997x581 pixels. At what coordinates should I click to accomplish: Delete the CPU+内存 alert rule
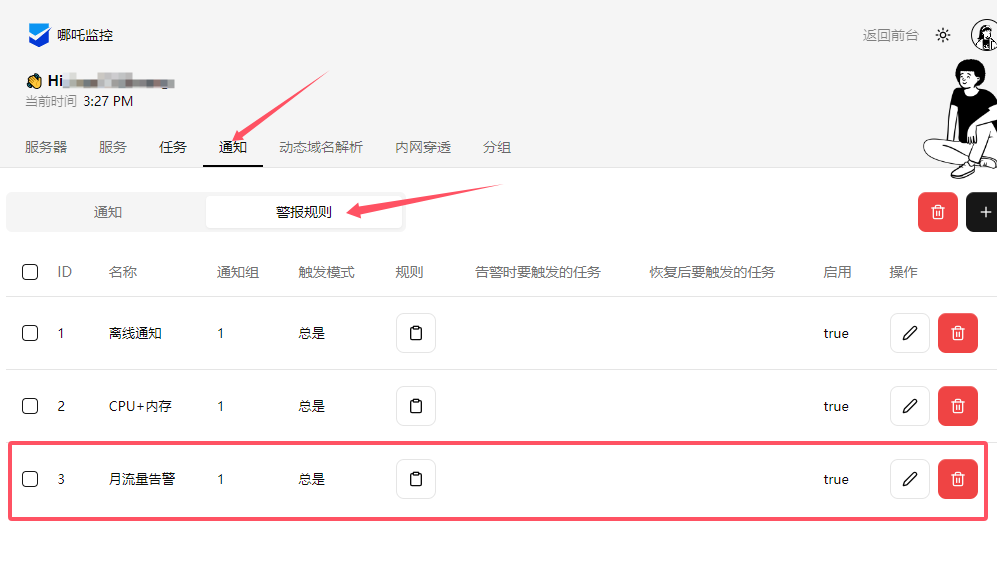pos(957,406)
